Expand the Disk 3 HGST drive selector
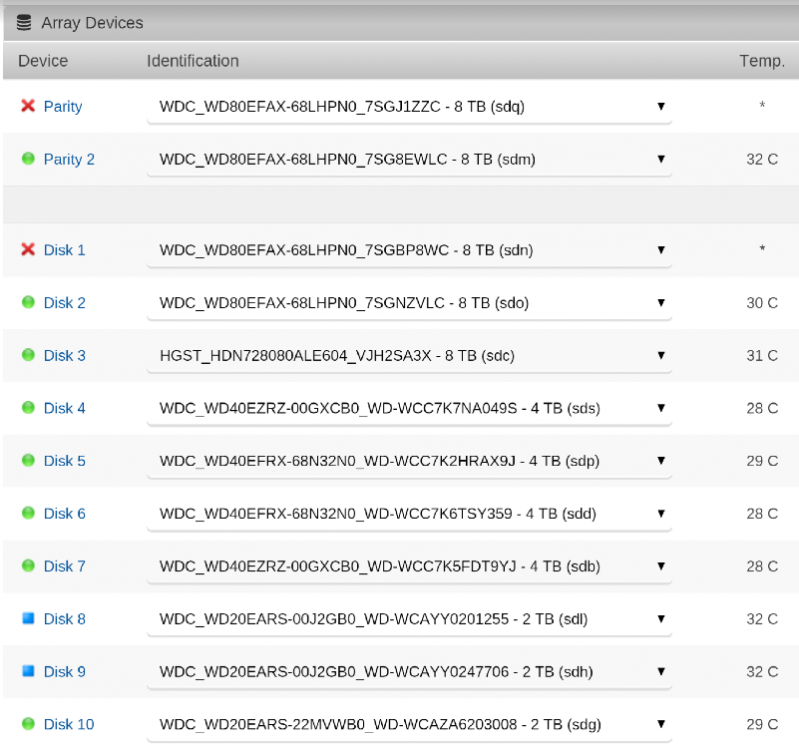The image size is (799, 750). click(x=409, y=356)
